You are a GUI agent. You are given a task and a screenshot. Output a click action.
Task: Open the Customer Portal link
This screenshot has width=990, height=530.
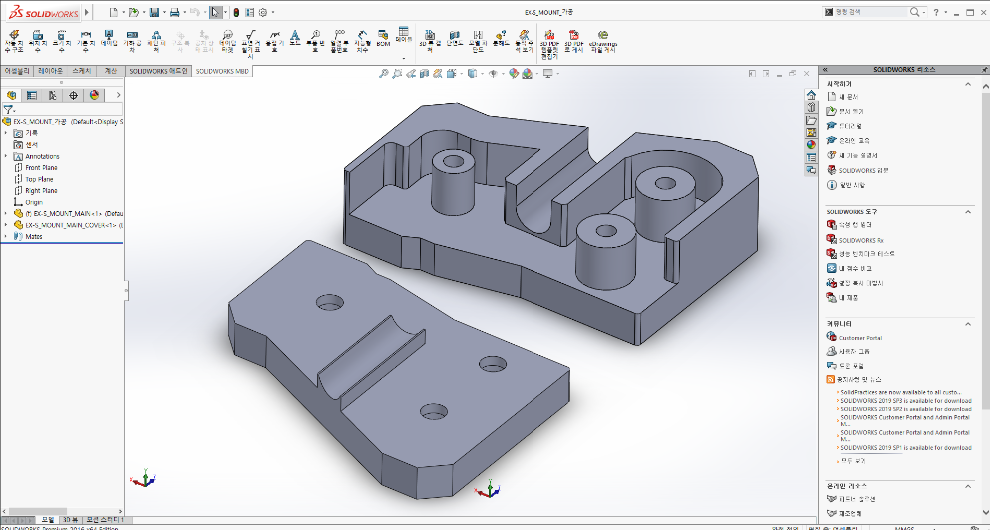pyautogui.click(x=860, y=337)
